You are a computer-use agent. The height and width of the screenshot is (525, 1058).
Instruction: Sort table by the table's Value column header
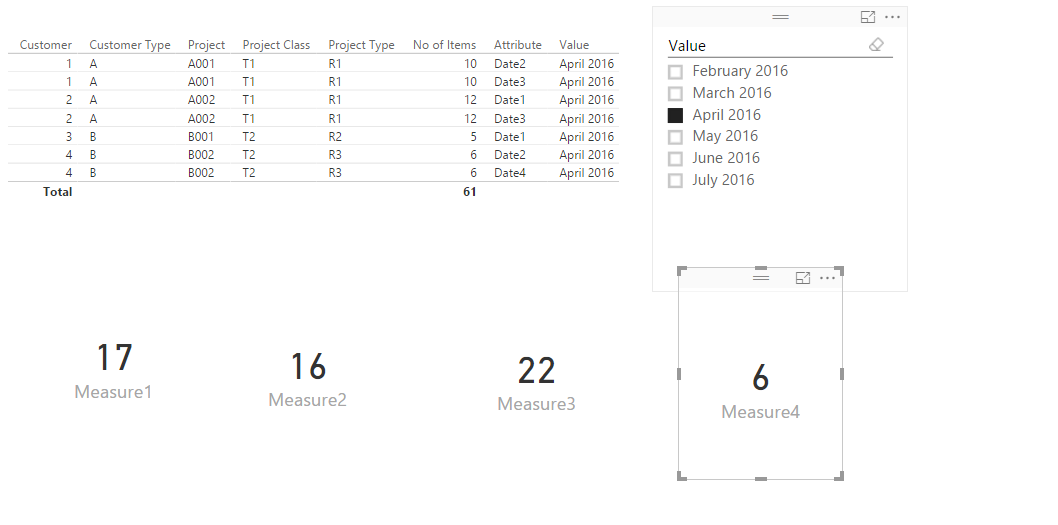574,45
